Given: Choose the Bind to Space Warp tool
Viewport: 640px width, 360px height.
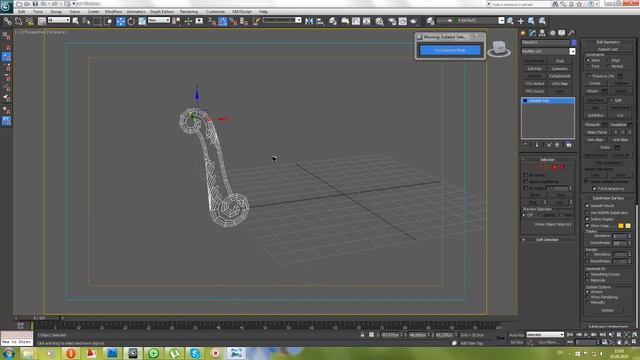Looking at the screenshot, I should (x=29, y=21).
